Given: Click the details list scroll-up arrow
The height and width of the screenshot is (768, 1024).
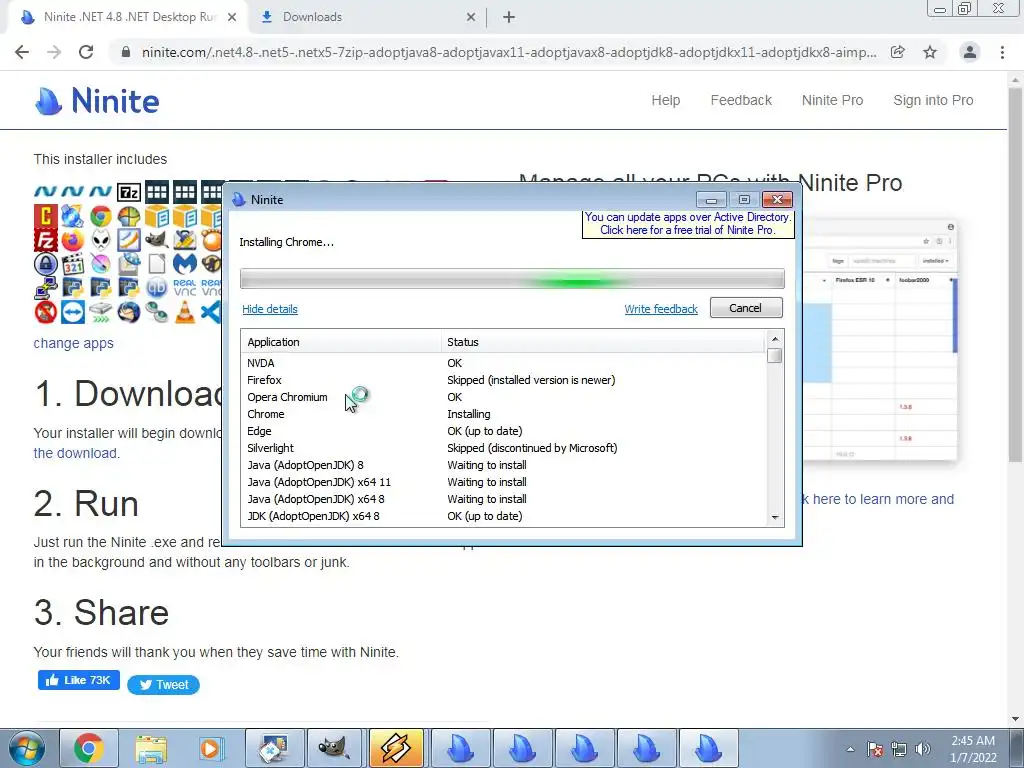Looking at the screenshot, I should point(775,339).
